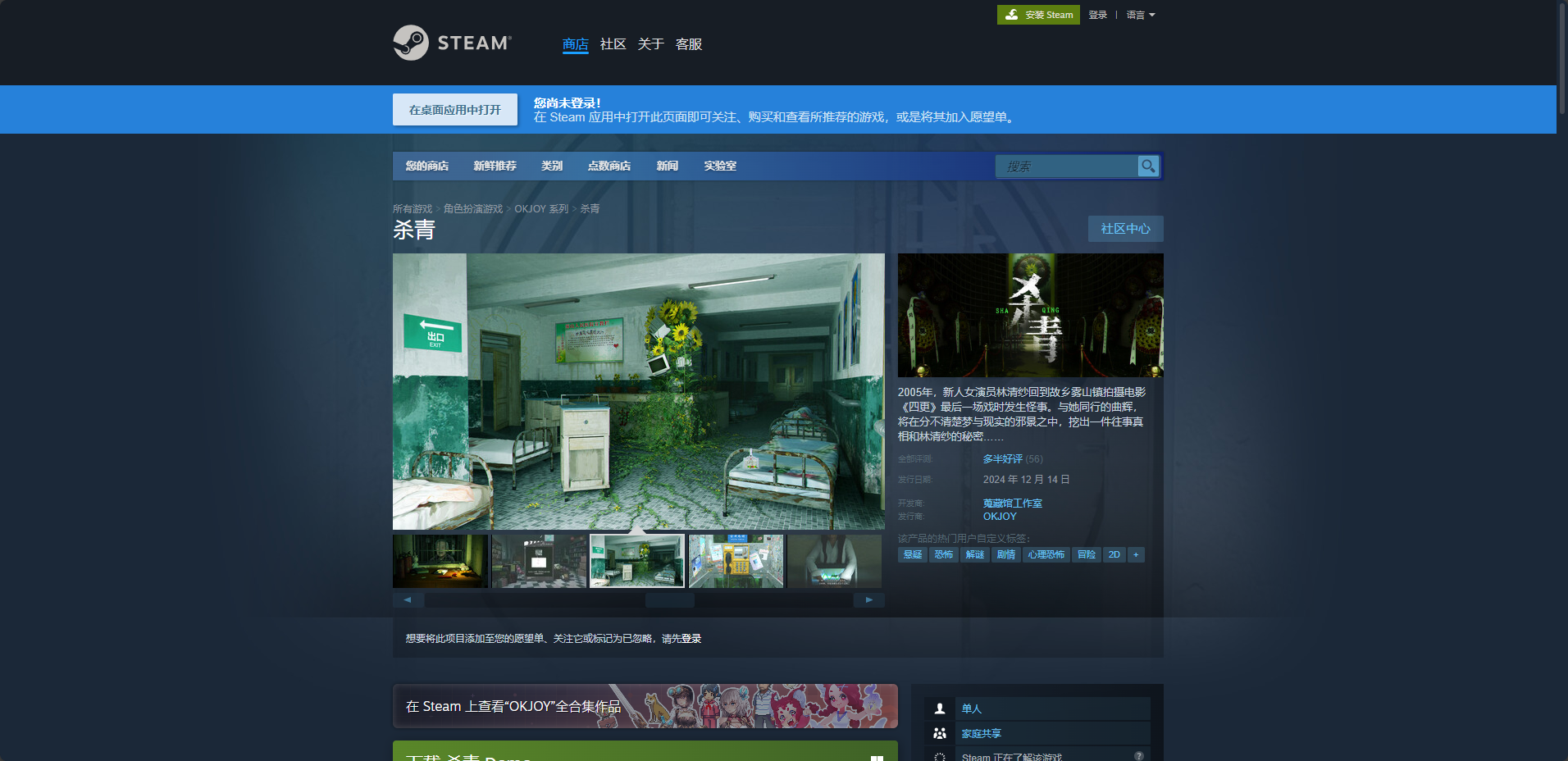
Task: Click the left arrow of thumbnail strip
Action: 408,599
